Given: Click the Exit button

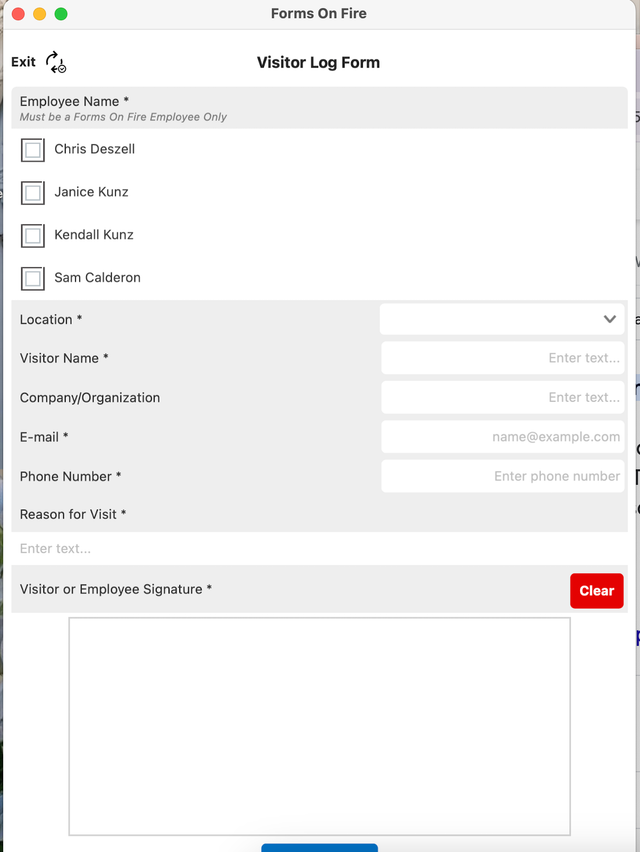Looking at the screenshot, I should click(23, 62).
